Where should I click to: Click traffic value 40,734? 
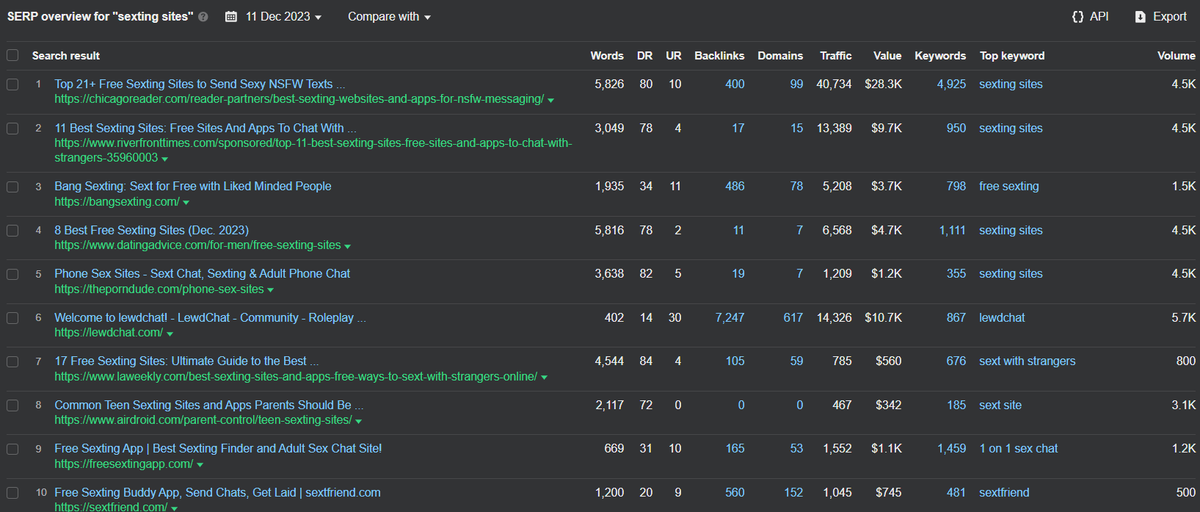coord(834,85)
